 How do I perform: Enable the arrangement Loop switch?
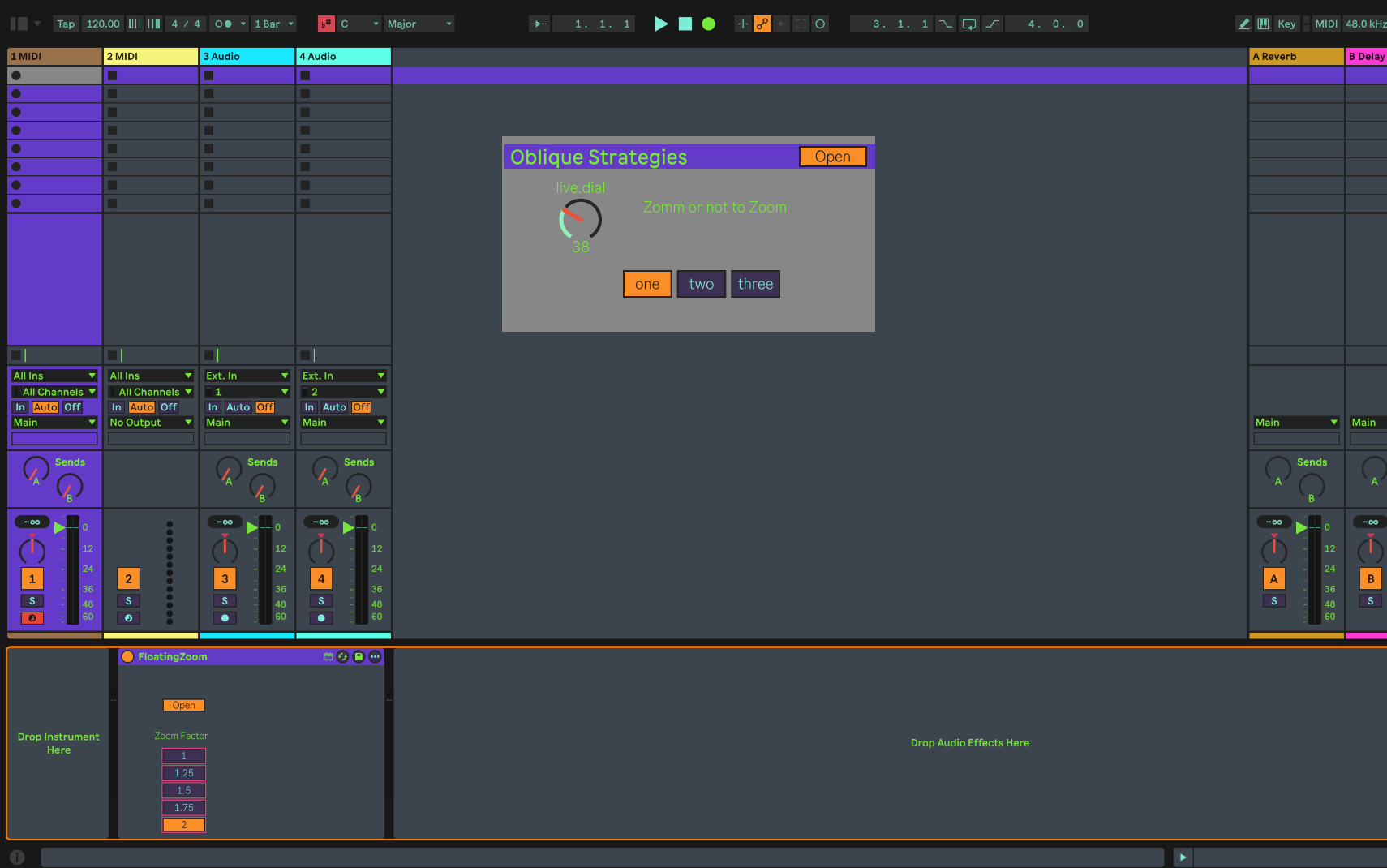[x=968, y=24]
